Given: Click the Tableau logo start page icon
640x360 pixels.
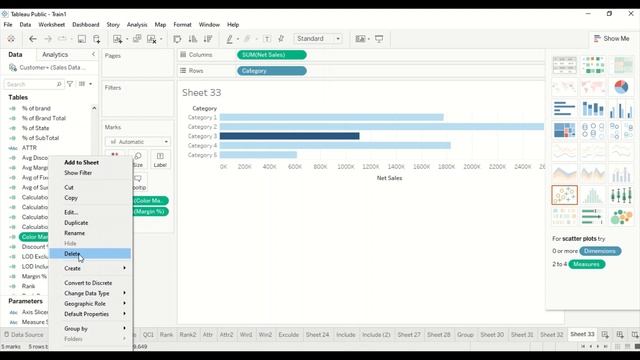Looking at the screenshot, I should (11, 39).
